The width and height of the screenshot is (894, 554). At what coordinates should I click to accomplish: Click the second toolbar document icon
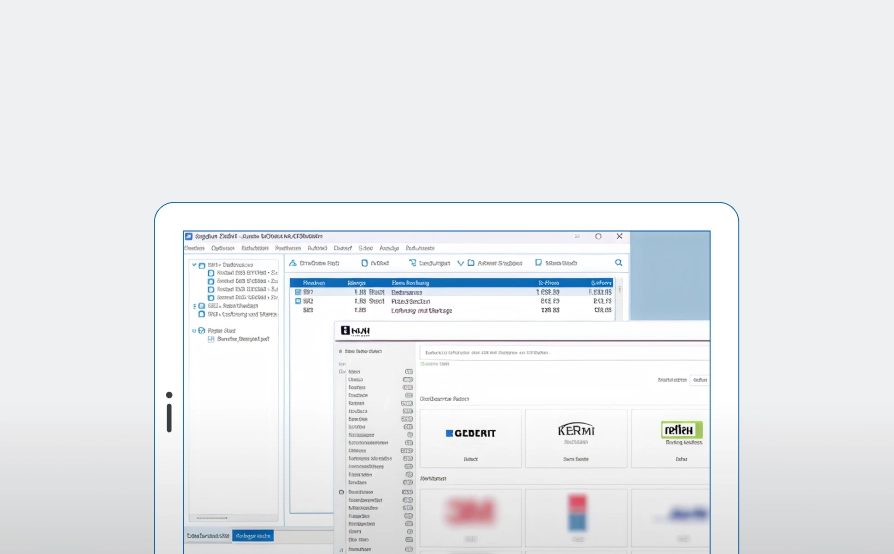point(365,263)
